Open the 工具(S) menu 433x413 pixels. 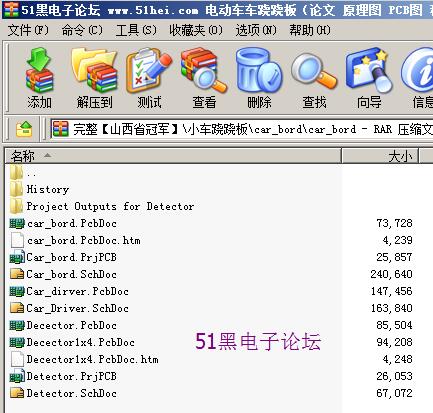(136, 30)
